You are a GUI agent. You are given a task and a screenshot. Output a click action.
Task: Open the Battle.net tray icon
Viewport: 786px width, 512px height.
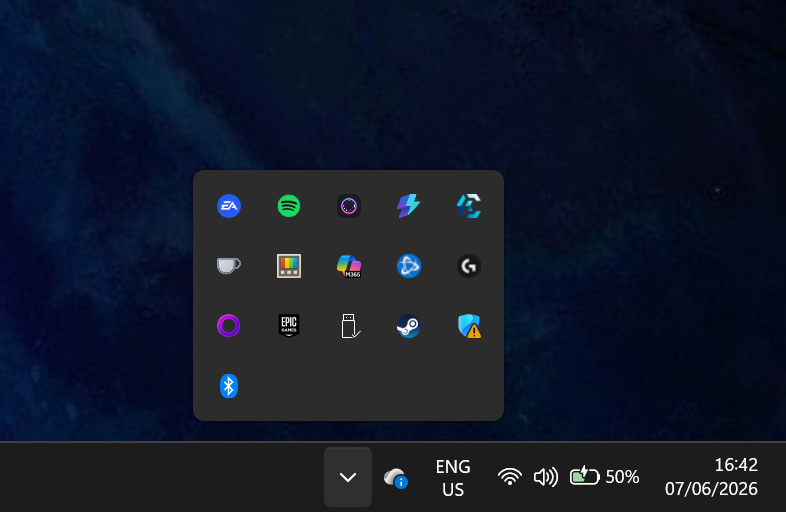tap(409, 266)
